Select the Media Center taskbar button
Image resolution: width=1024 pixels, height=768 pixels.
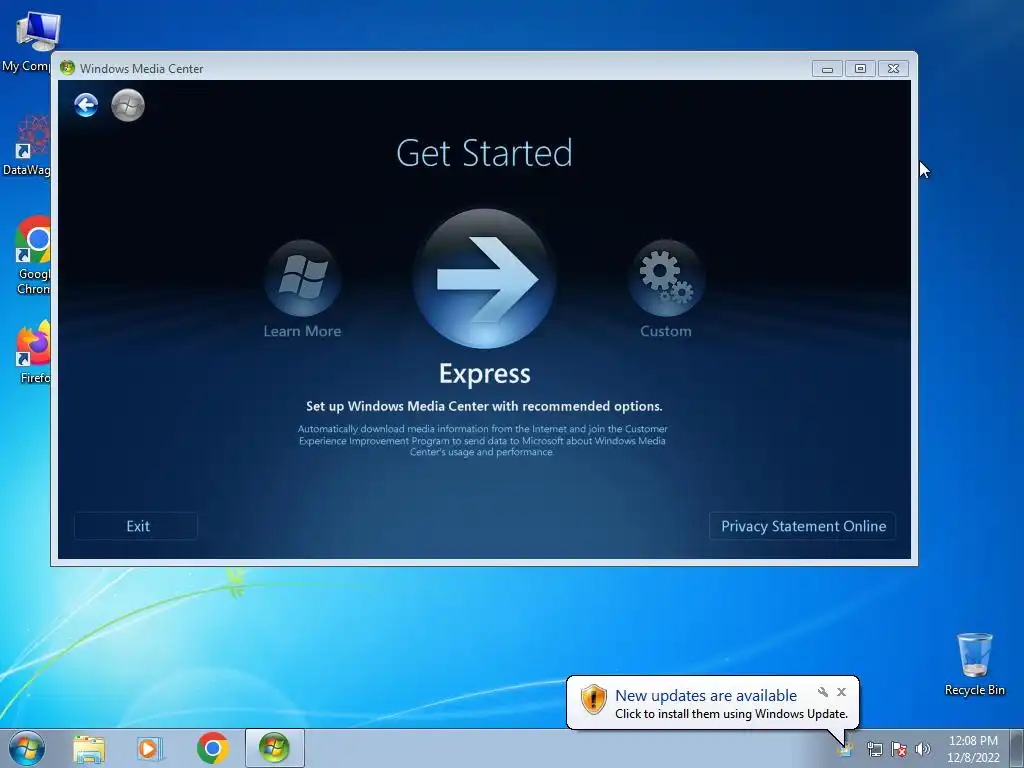tap(274, 748)
